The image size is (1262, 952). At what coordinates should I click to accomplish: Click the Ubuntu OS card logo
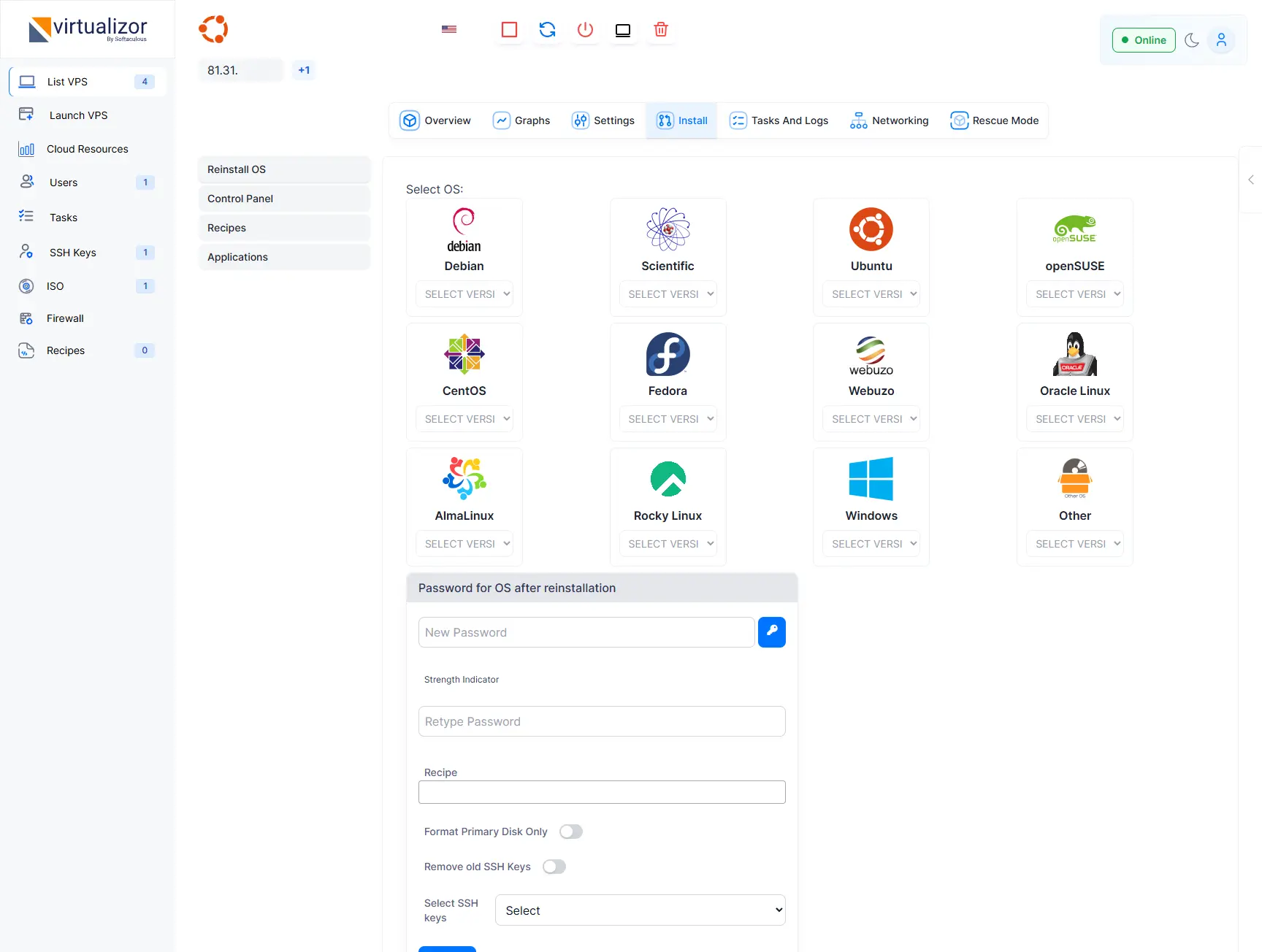[x=871, y=229]
